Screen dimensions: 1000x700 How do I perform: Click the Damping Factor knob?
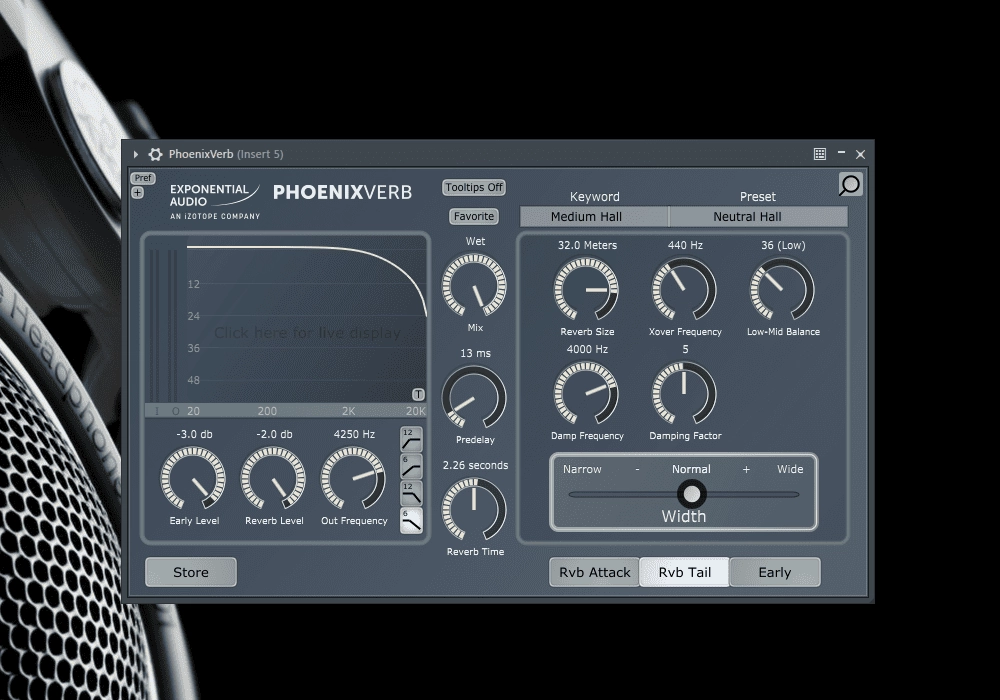[x=684, y=394]
